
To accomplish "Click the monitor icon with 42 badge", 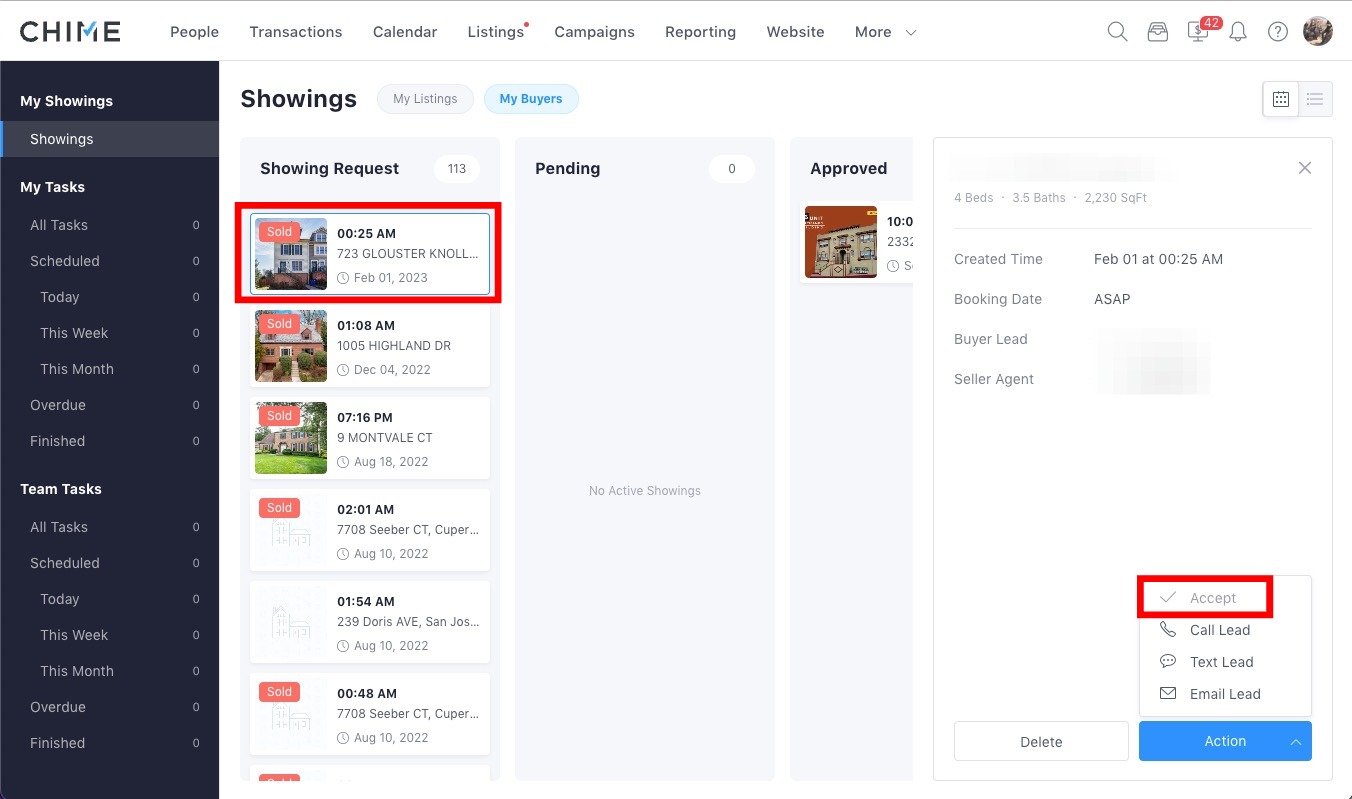I will 1197,32.
